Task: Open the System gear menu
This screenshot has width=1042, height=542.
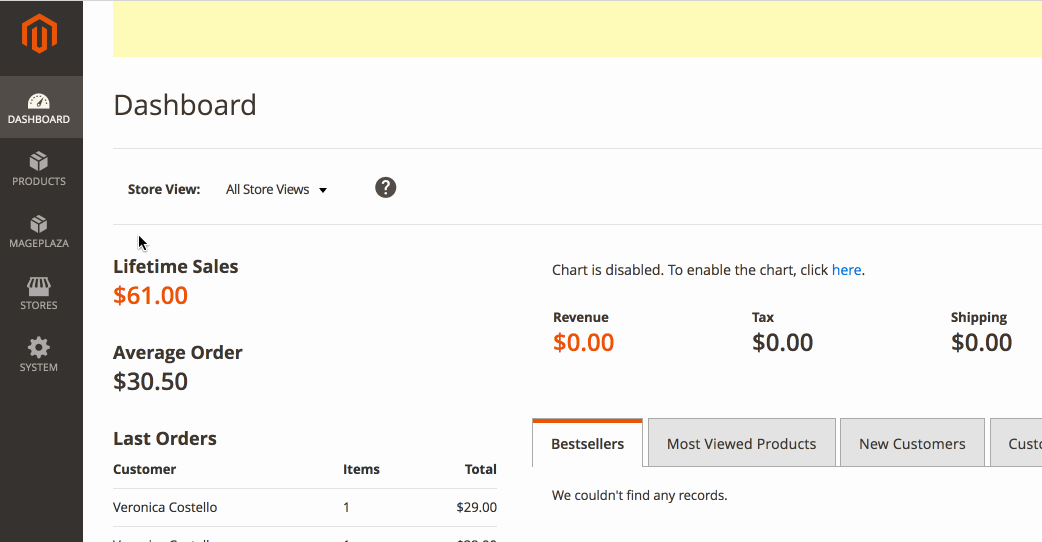Action: 41,355
